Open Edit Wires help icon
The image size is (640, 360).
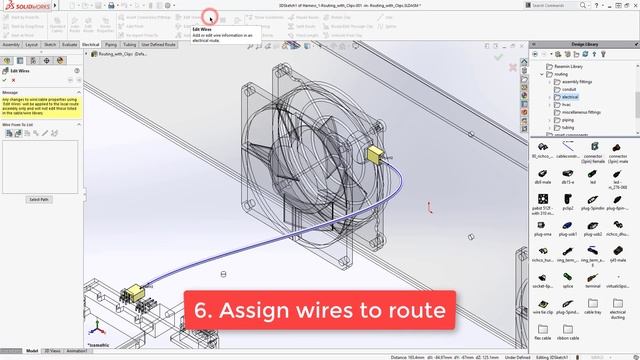[77, 71]
